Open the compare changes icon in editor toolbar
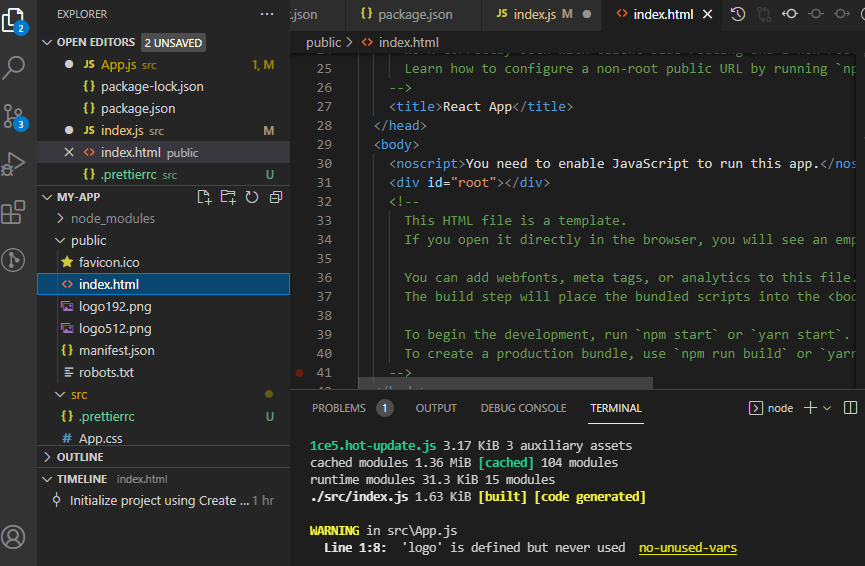Image resolution: width=865 pixels, height=566 pixels. click(x=763, y=14)
